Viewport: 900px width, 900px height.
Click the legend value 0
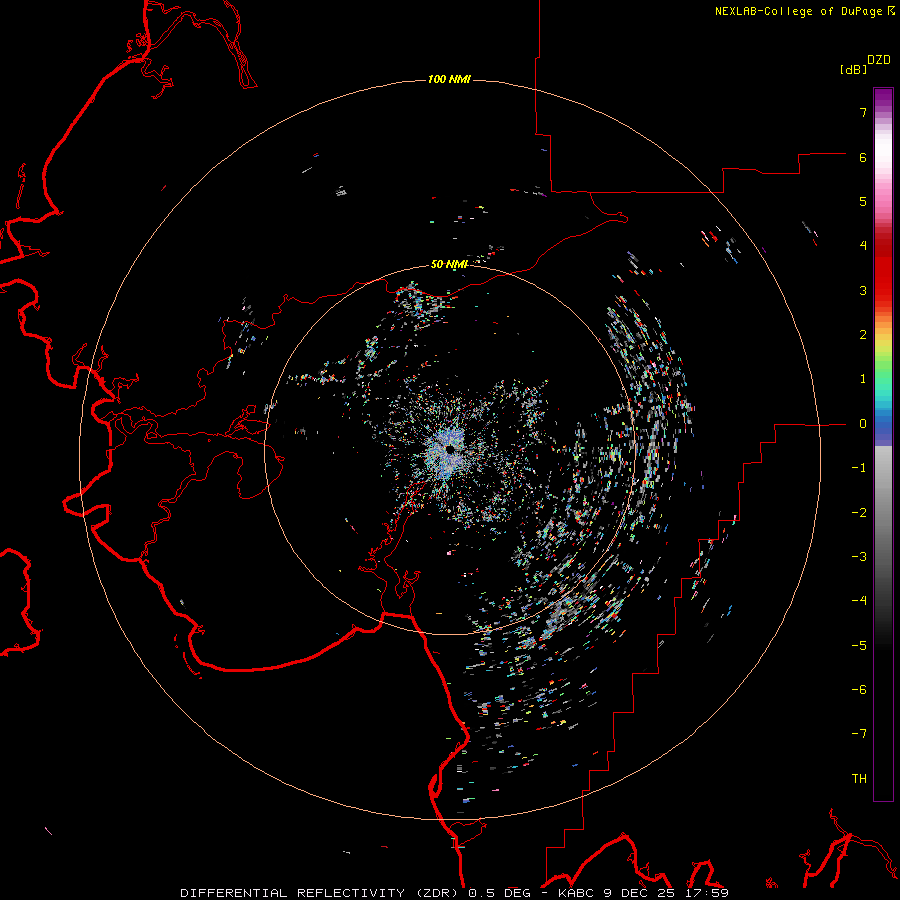(x=863, y=424)
